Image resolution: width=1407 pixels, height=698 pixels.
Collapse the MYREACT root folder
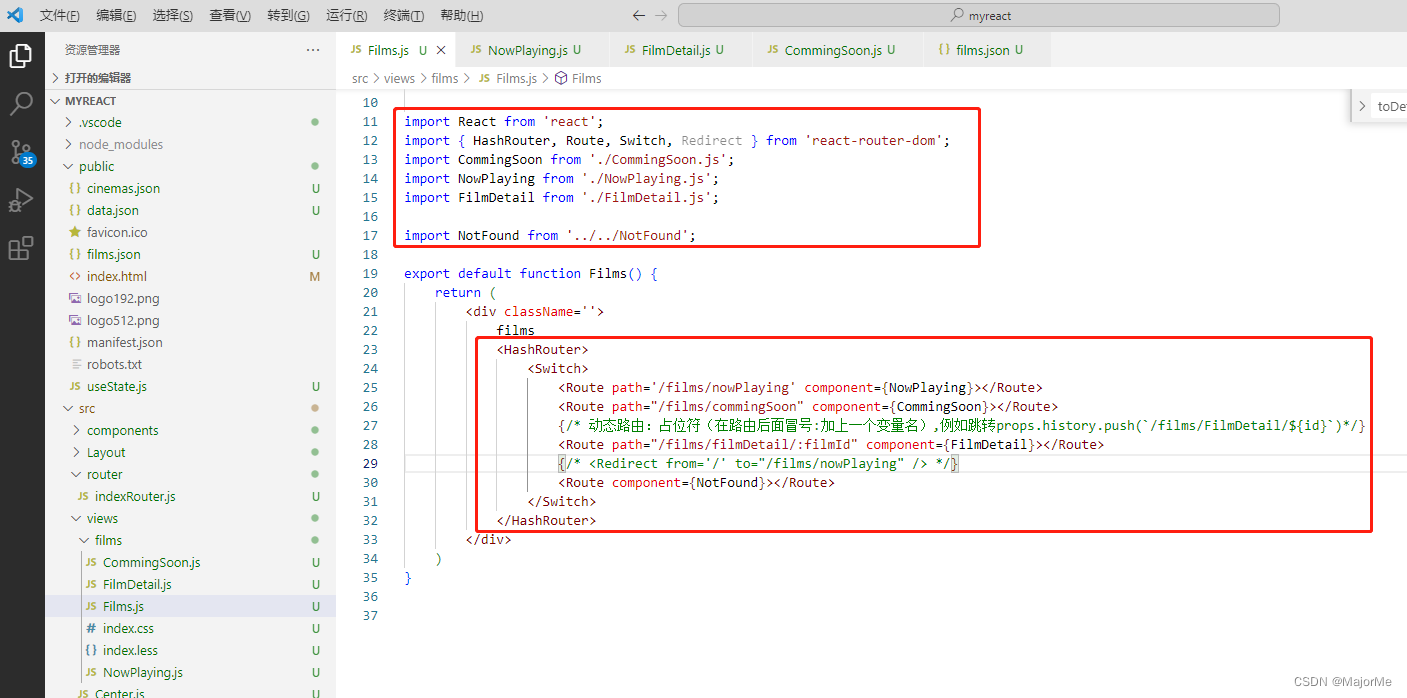[x=190, y=101]
